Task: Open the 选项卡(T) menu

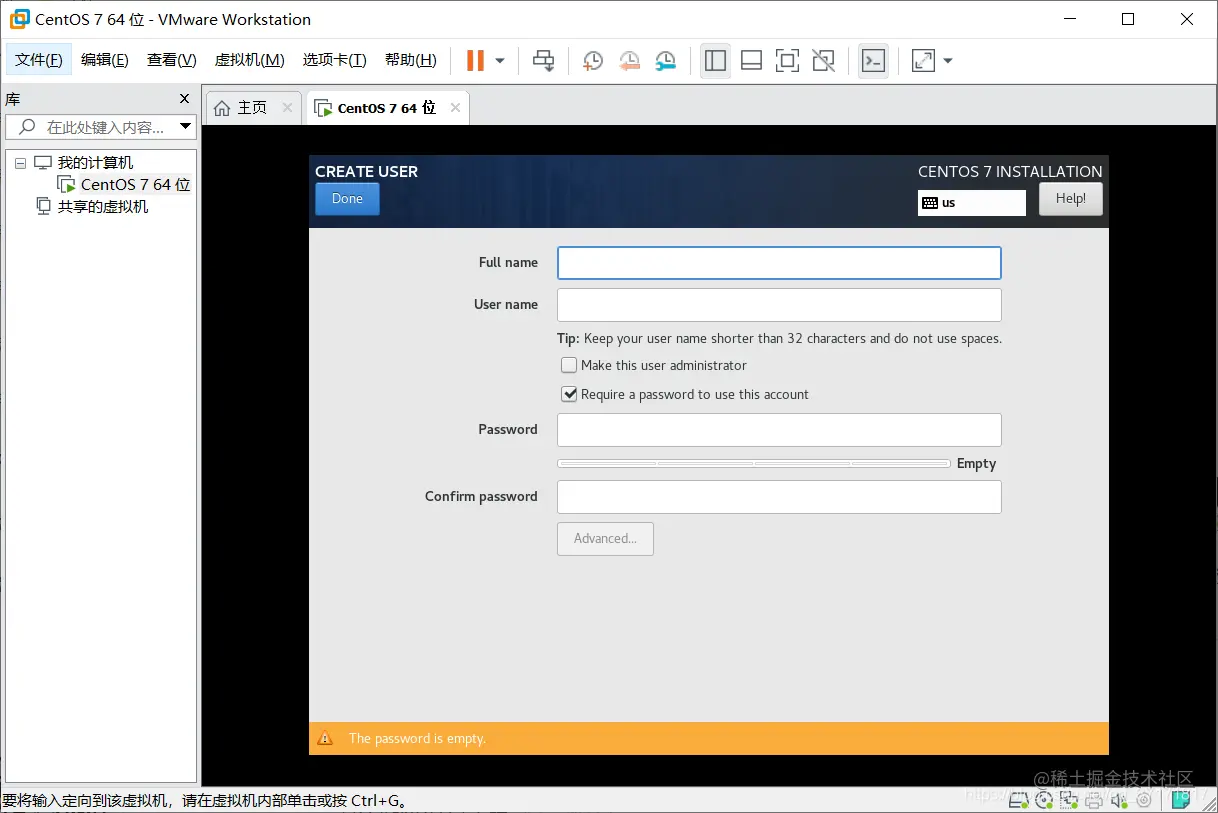Action: click(x=335, y=60)
